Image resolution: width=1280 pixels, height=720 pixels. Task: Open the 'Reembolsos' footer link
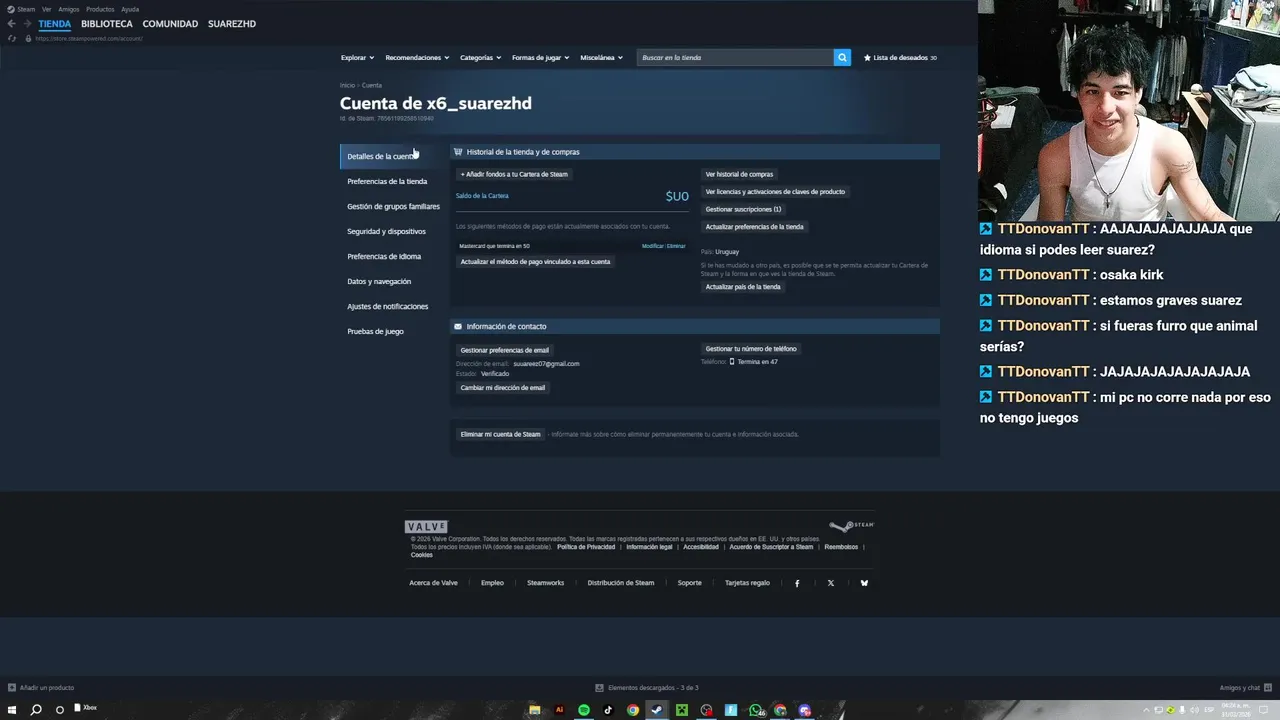point(841,547)
